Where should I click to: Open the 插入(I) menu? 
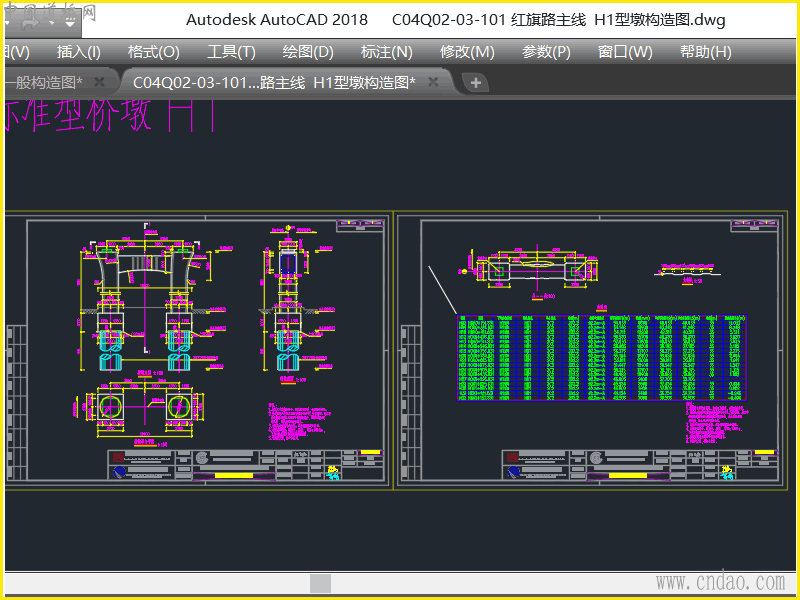pos(78,52)
